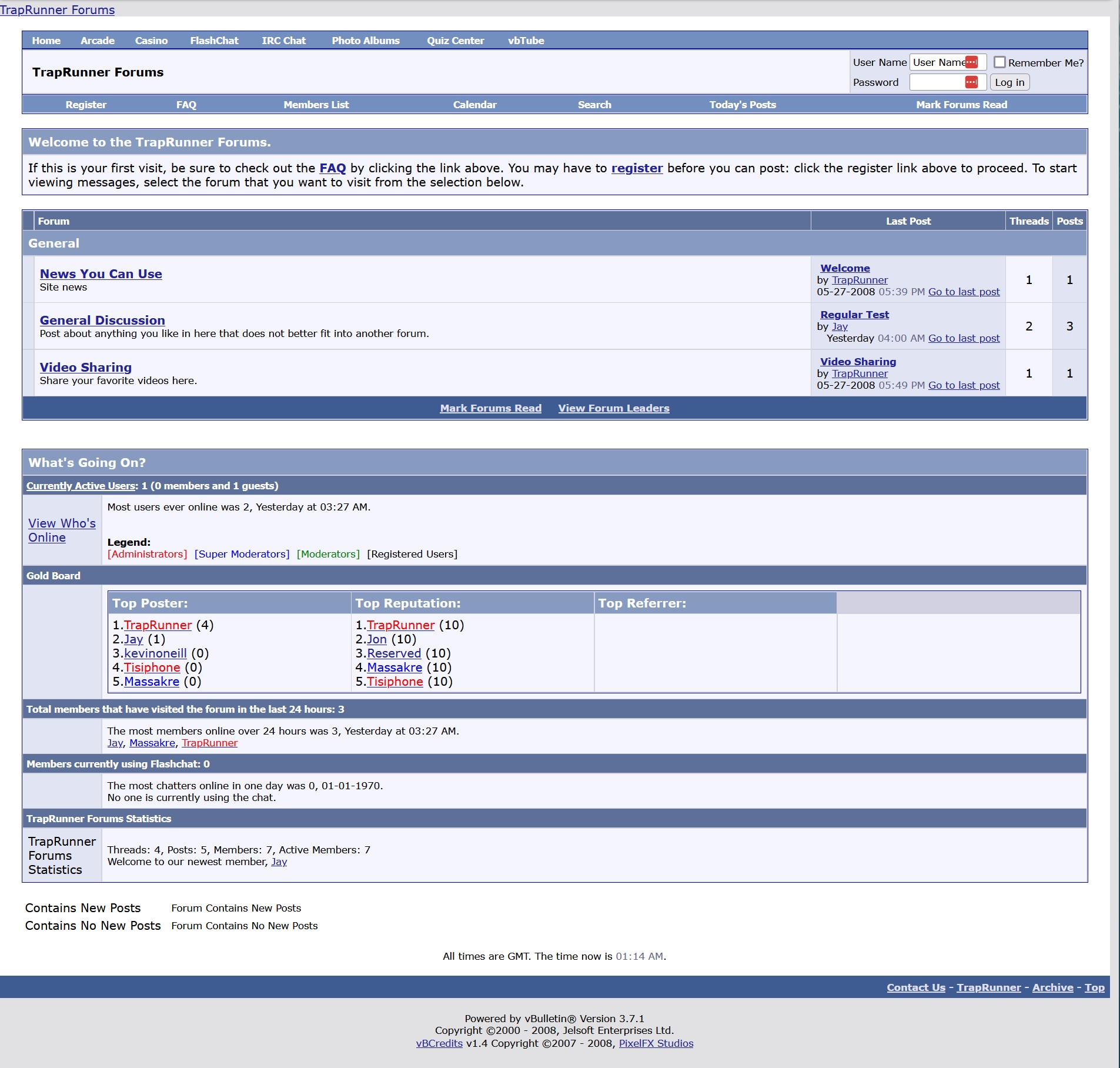Go to last post of Video Sharing
1120x1068 pixels.
point(964,385)
